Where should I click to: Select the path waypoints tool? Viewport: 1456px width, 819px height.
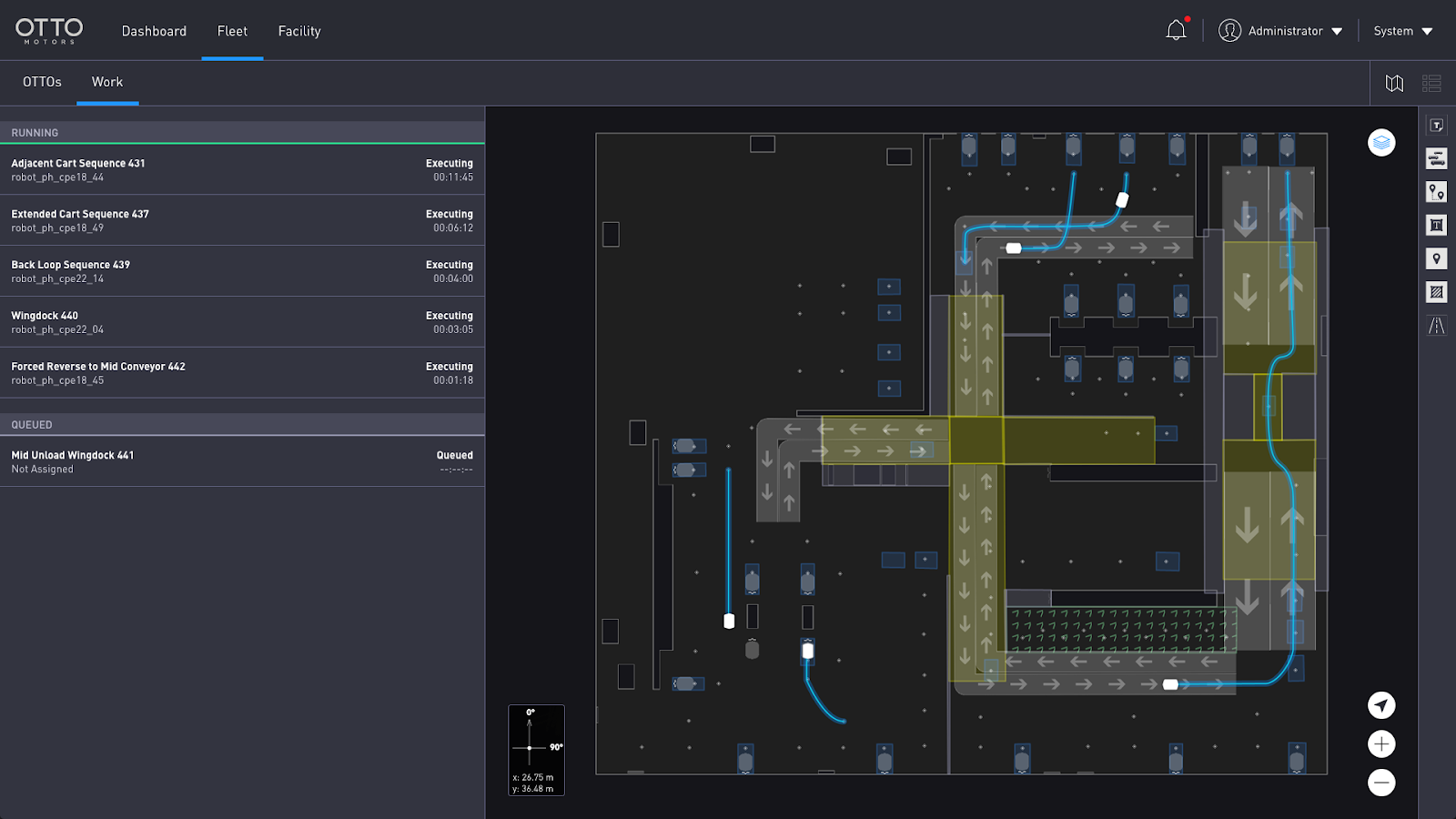coord(1437,192)
